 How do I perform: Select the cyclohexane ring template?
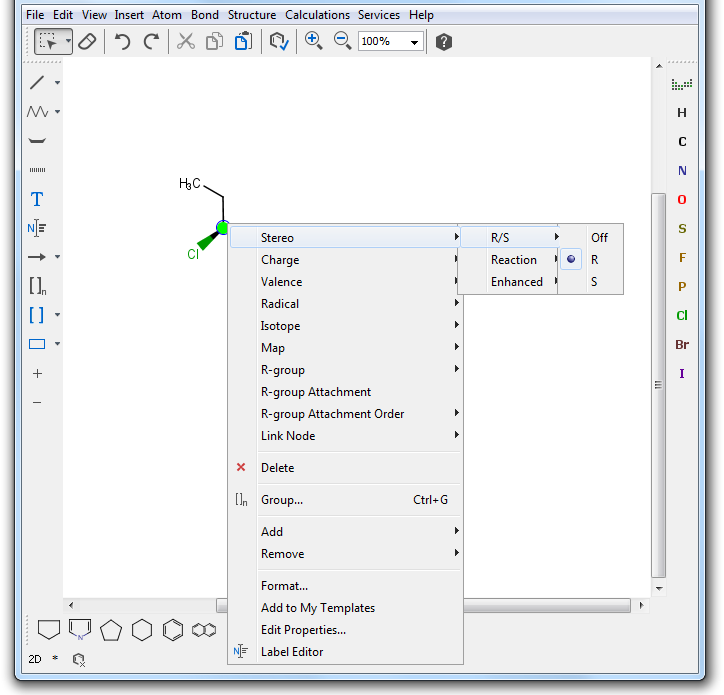pos(143,630)
